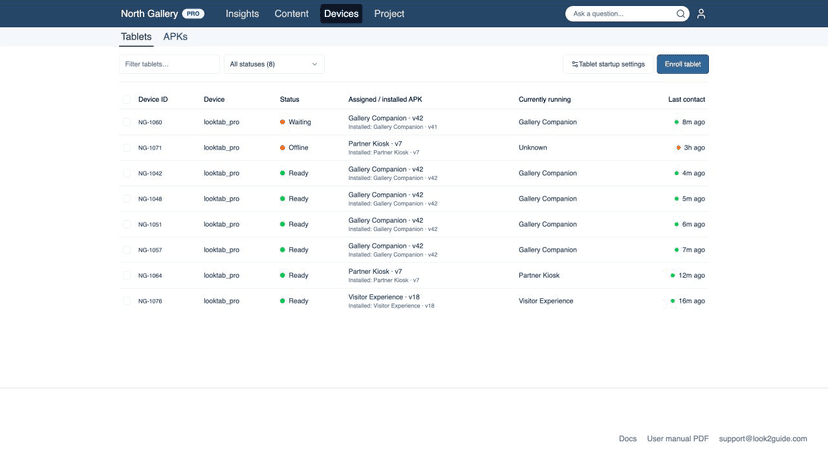
Task: Click the Last contact column header
Action: tap(686, 99)
